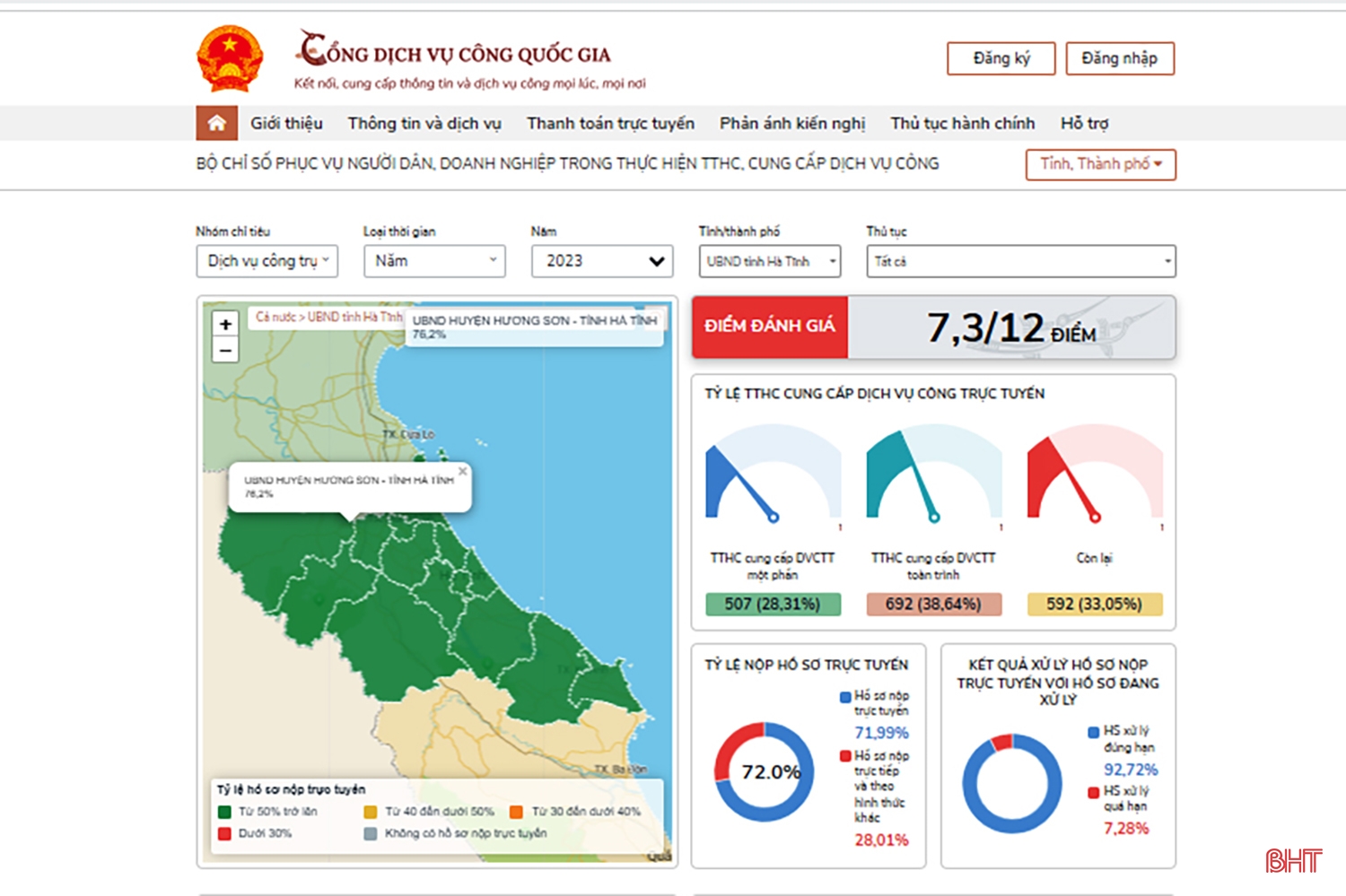The width and height of the screenshot is (1346, 896).
Task: Click the 72.0% online submission donut chart
Action: point(765,771)
